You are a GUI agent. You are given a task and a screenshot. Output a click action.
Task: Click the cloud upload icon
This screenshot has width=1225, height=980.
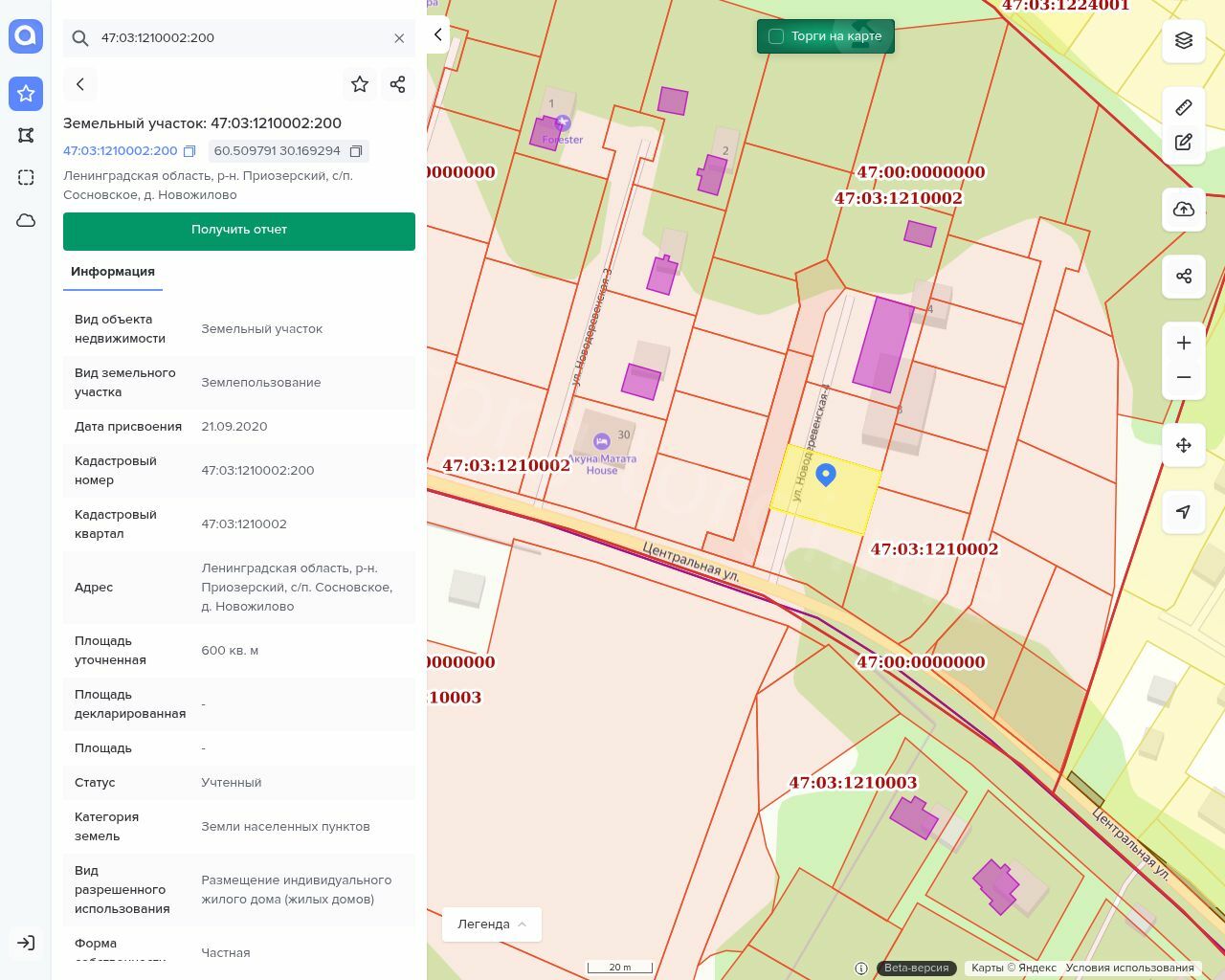pos(1184,210)
